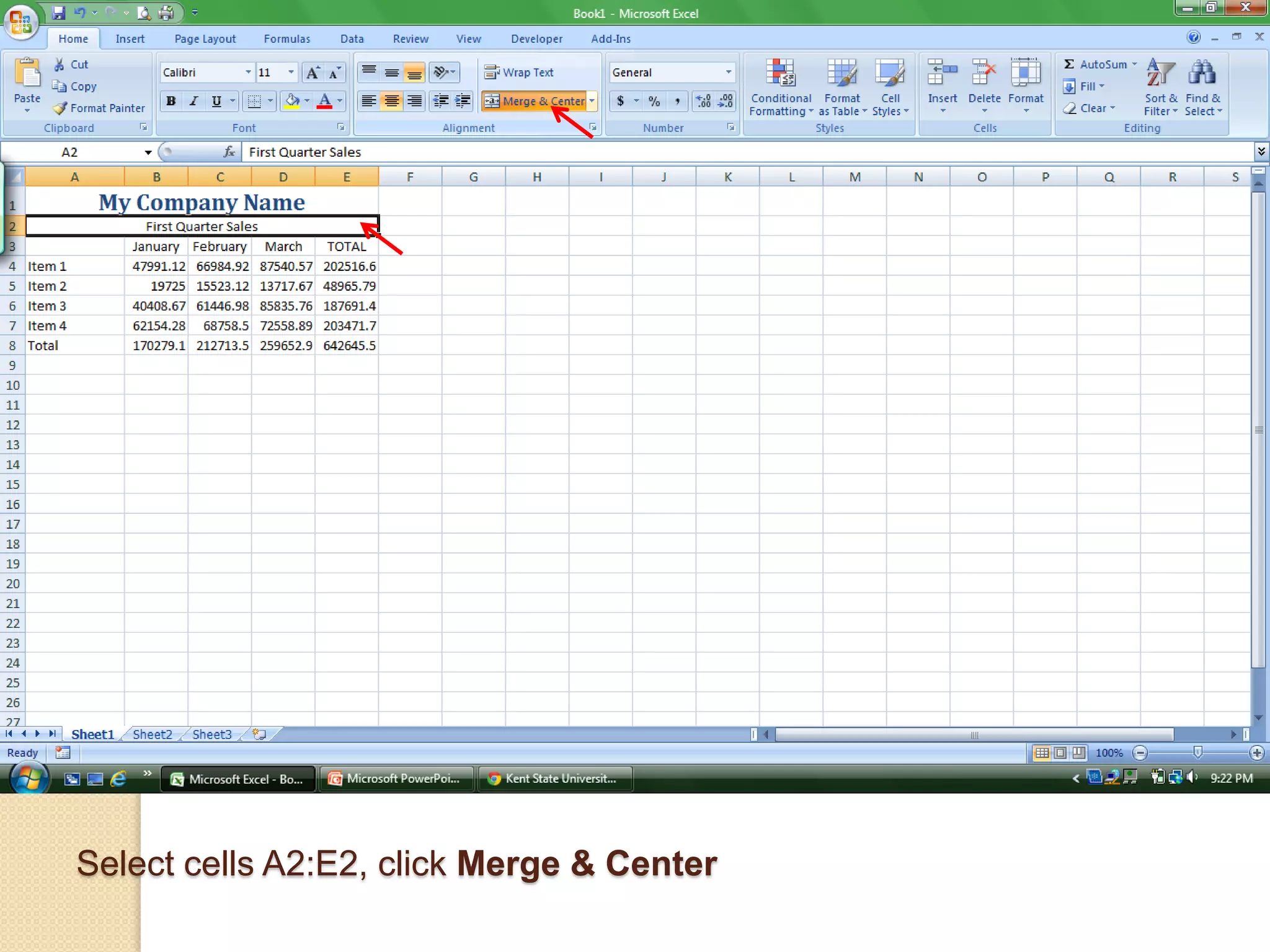Increase the cell indent
This screenshot has width=1270, height=952.
click(x=463, y=101)
